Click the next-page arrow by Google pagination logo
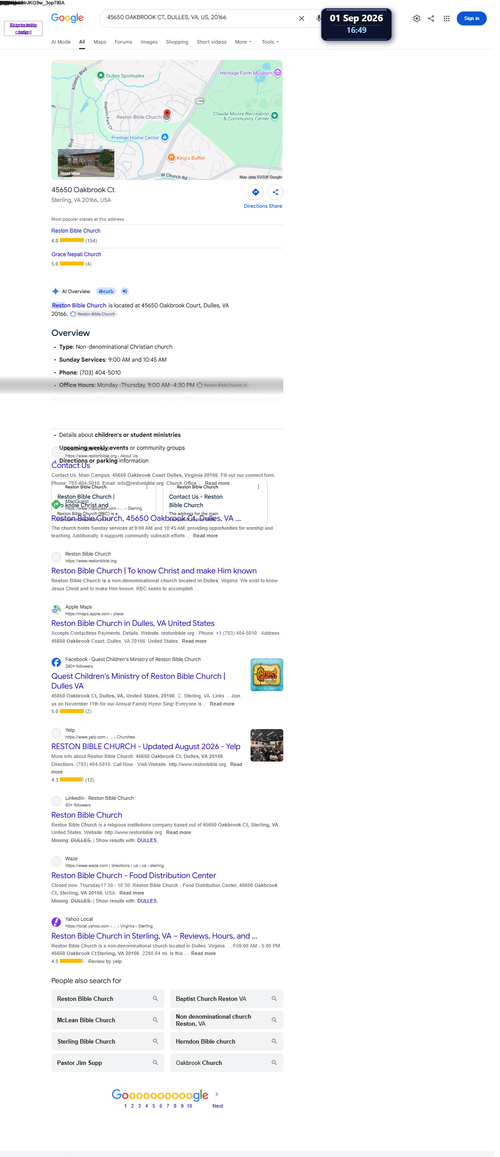This screenshot has width=500, height=1157. pos(217,1094)
